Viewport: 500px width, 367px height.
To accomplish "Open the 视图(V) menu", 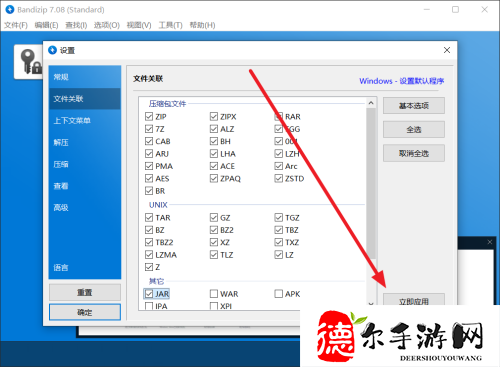I will click(x=139, y=25).
